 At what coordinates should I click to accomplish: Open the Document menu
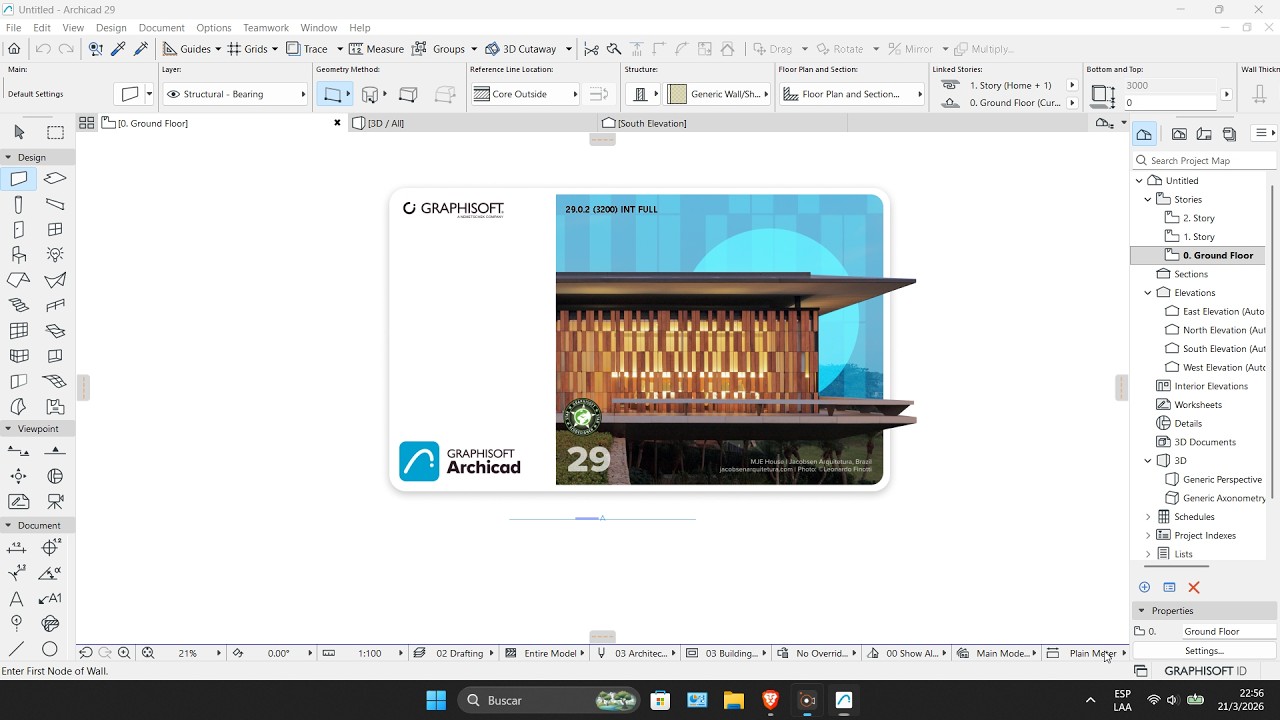tap(161, 27)
